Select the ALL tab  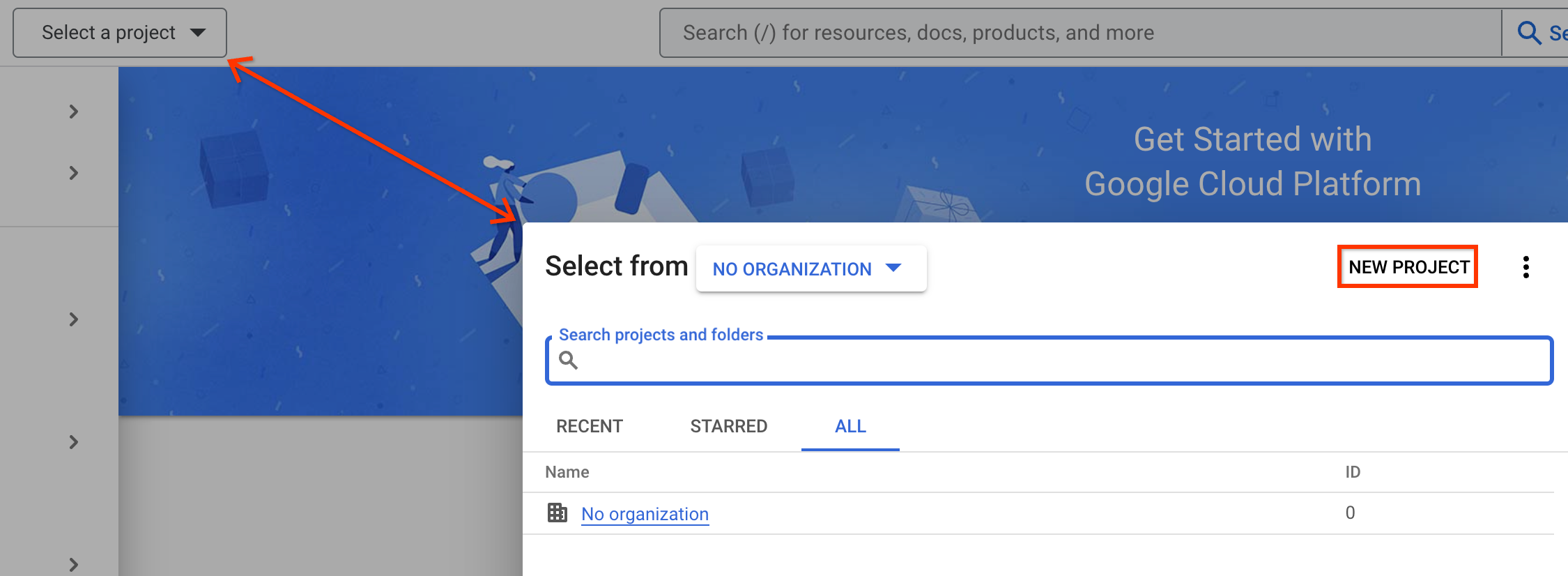[x=850, y=426]
